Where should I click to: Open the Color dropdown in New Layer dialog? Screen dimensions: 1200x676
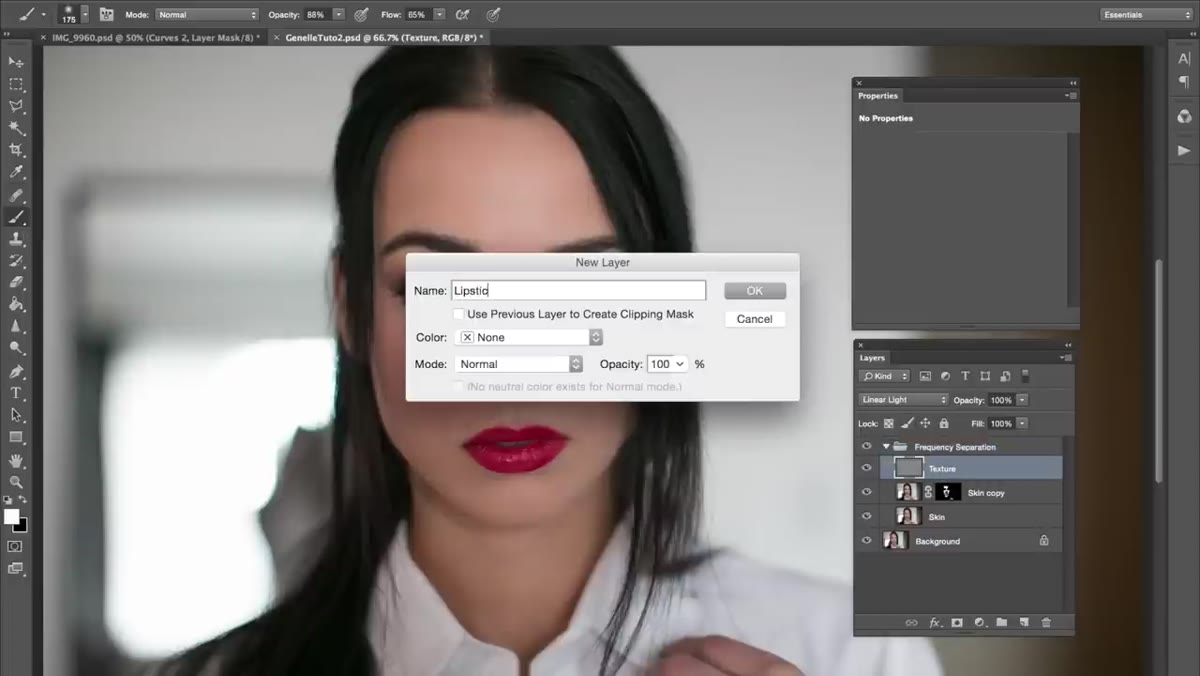pos(529,338)
